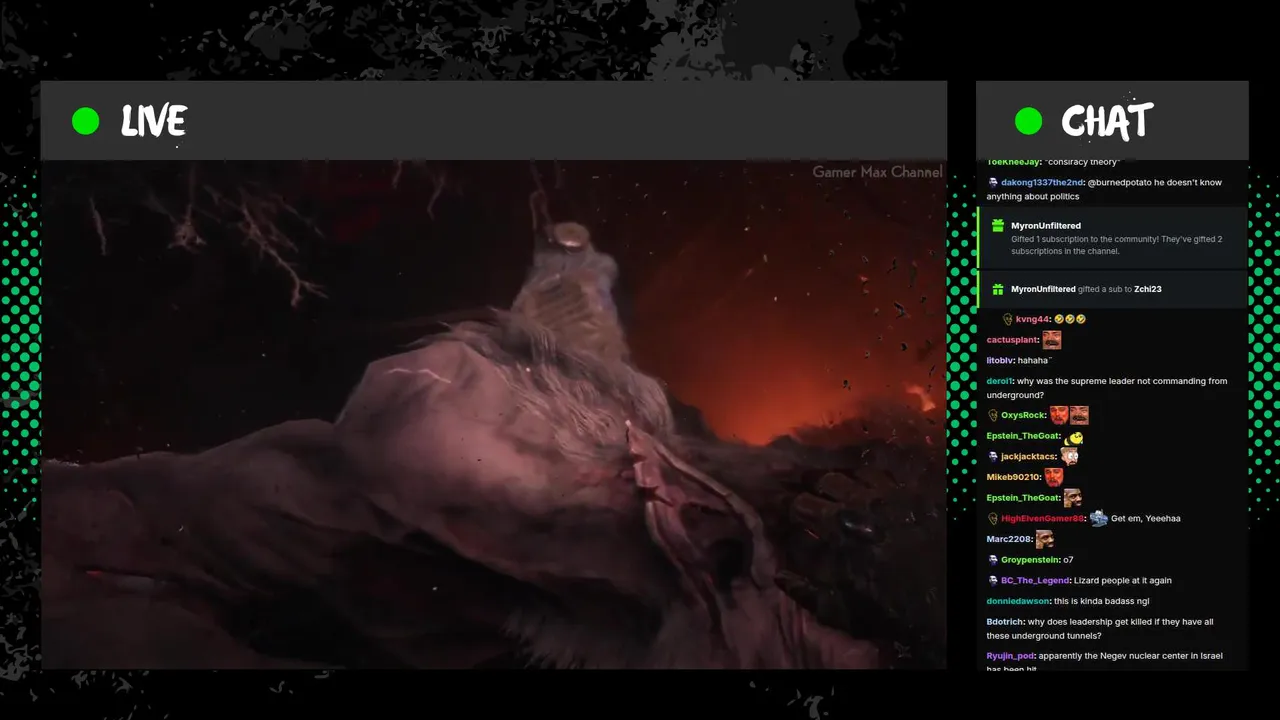Click the 'Lizard people at it again' message
This screenshot has width=1280, height=720.
tap(1123, 580)
